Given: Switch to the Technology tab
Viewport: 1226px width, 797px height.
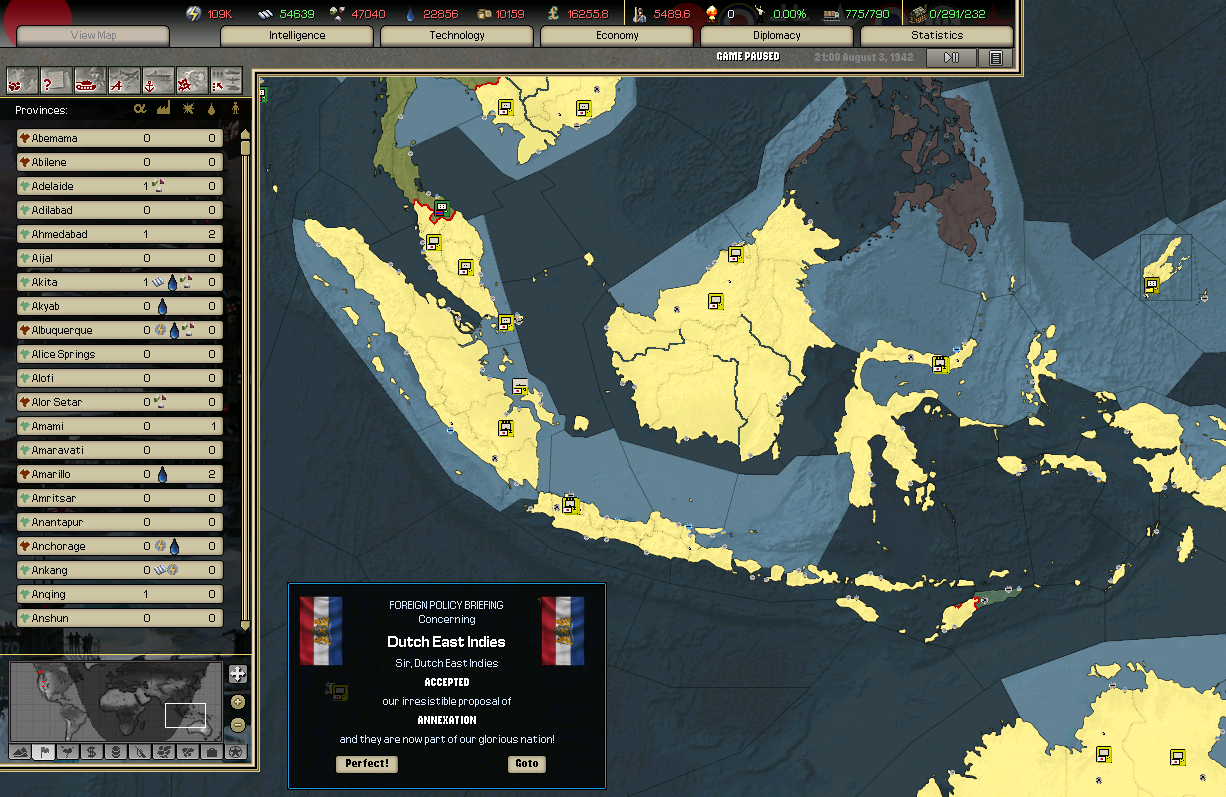Looking at the screenshot, I should (457, 36).
